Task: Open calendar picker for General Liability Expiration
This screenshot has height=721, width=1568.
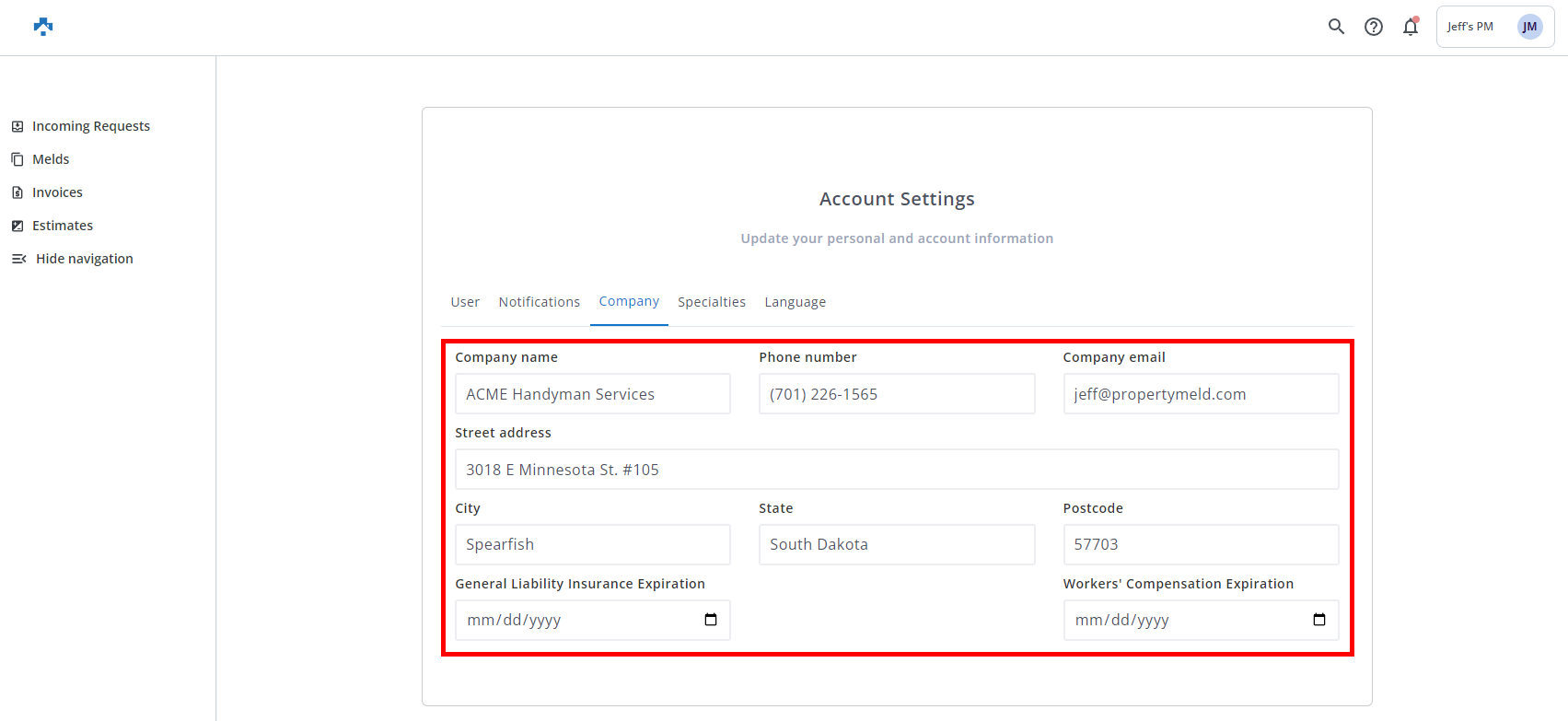Action: 710,620
